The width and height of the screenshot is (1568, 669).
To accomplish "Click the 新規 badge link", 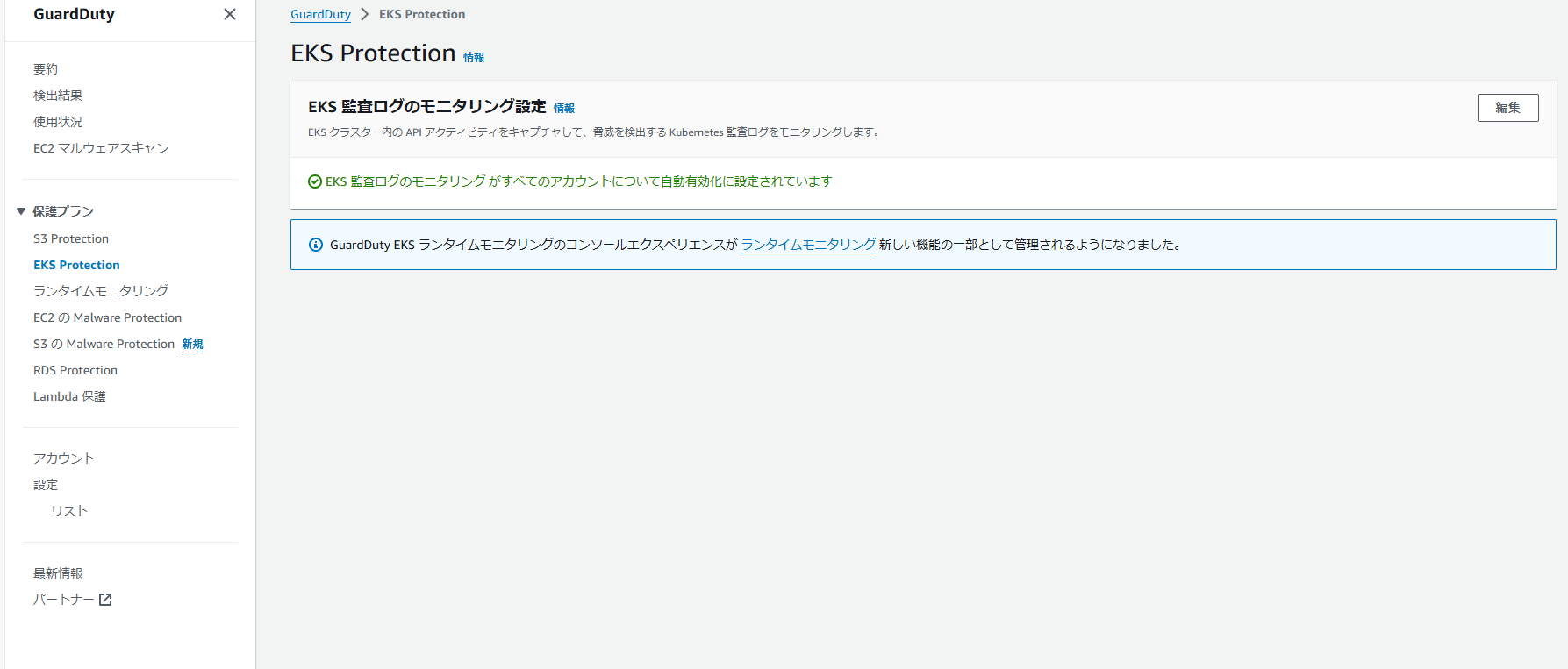I will (192, 345).
